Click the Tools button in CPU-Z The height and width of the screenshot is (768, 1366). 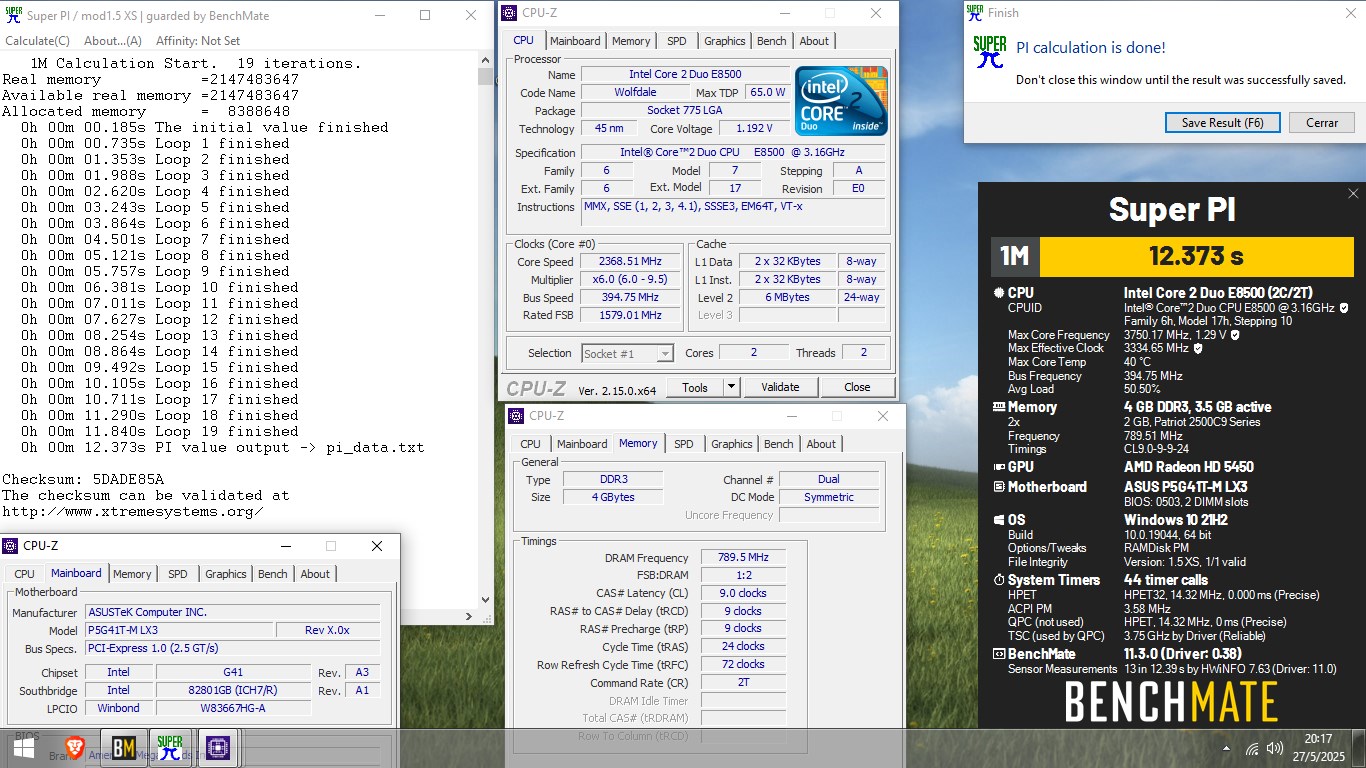[x=695, y=387]
